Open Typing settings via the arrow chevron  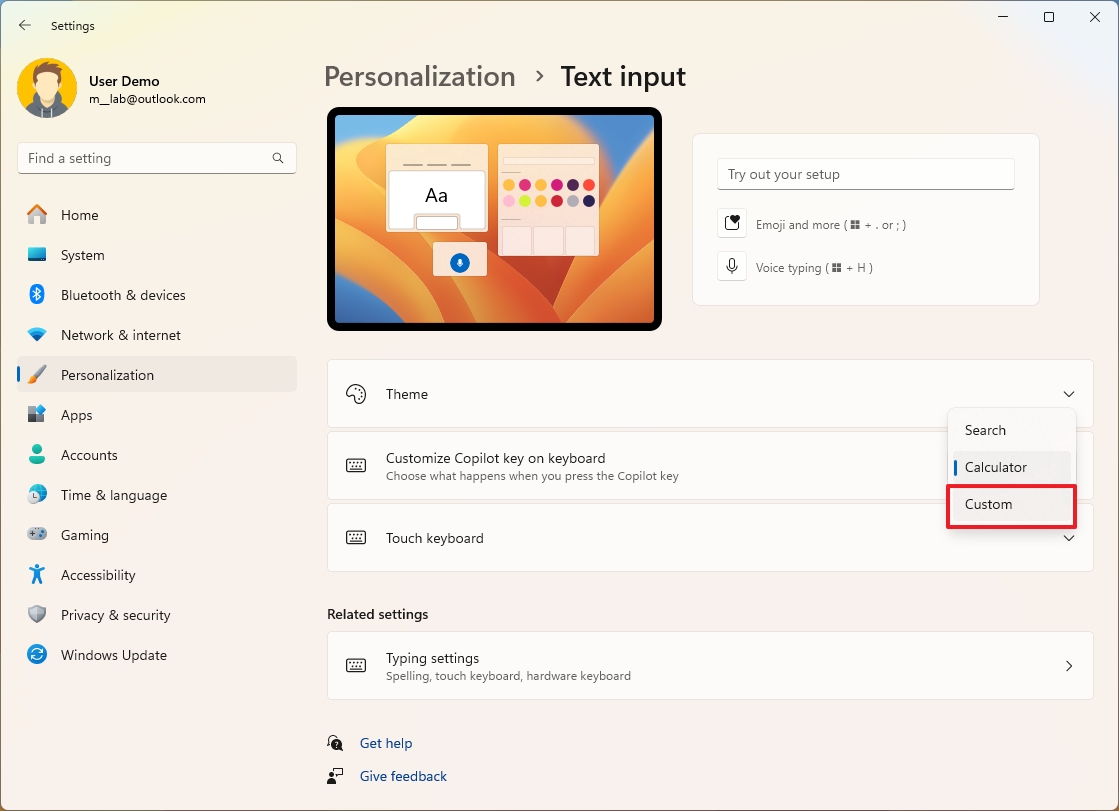pyautogui.click(x=1068, y=666)
